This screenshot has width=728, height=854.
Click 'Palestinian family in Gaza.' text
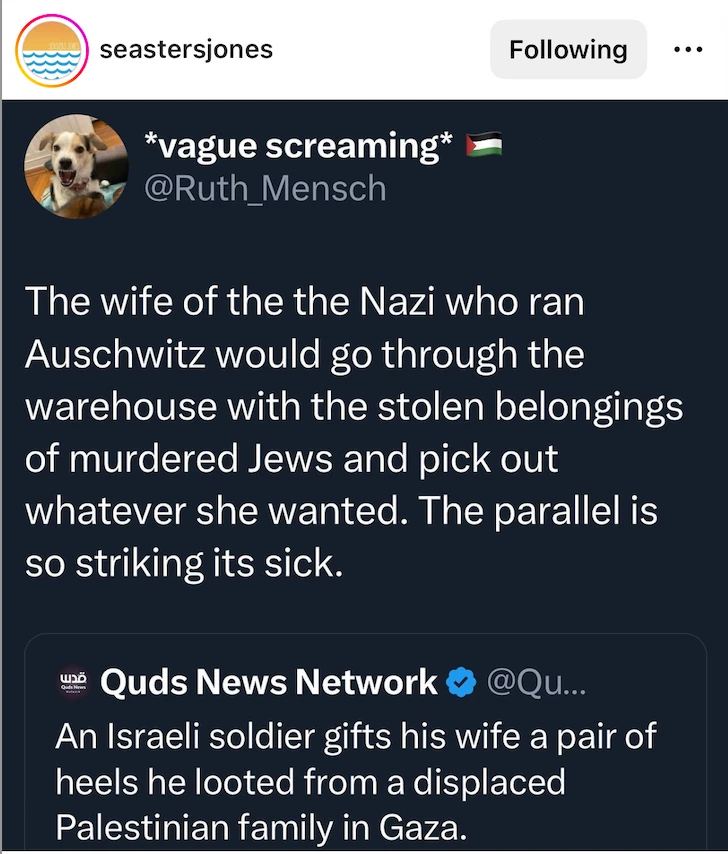pos(261,828)
